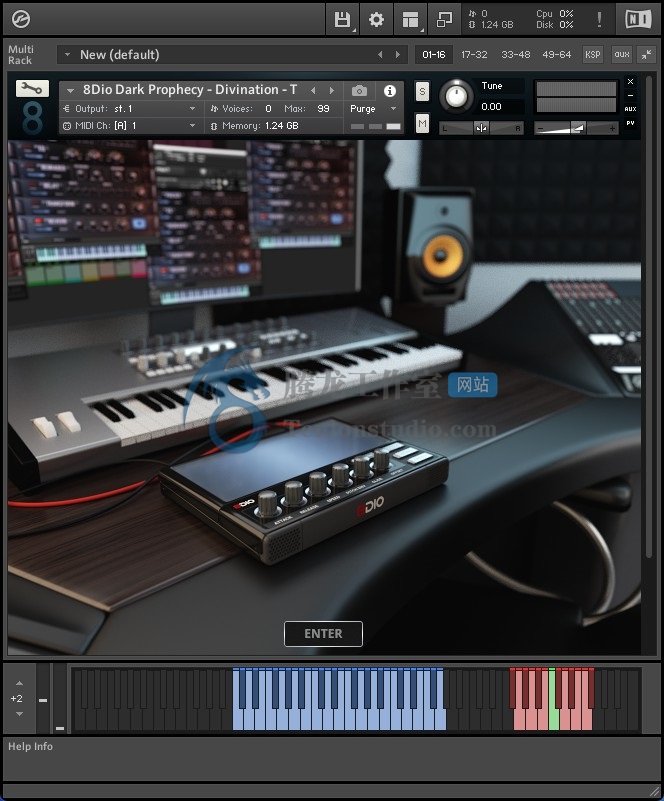
Task: Select previous multi preset arrow
Action: point(380,54)
